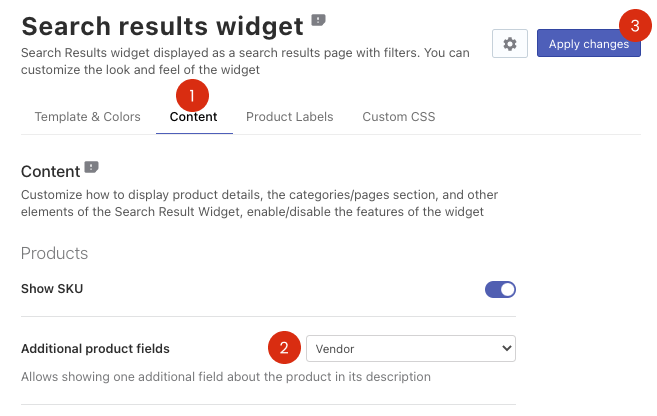Screen dimensions: 657x416
Task: Toggle the Show SKU switch
Action: point(500,289)
